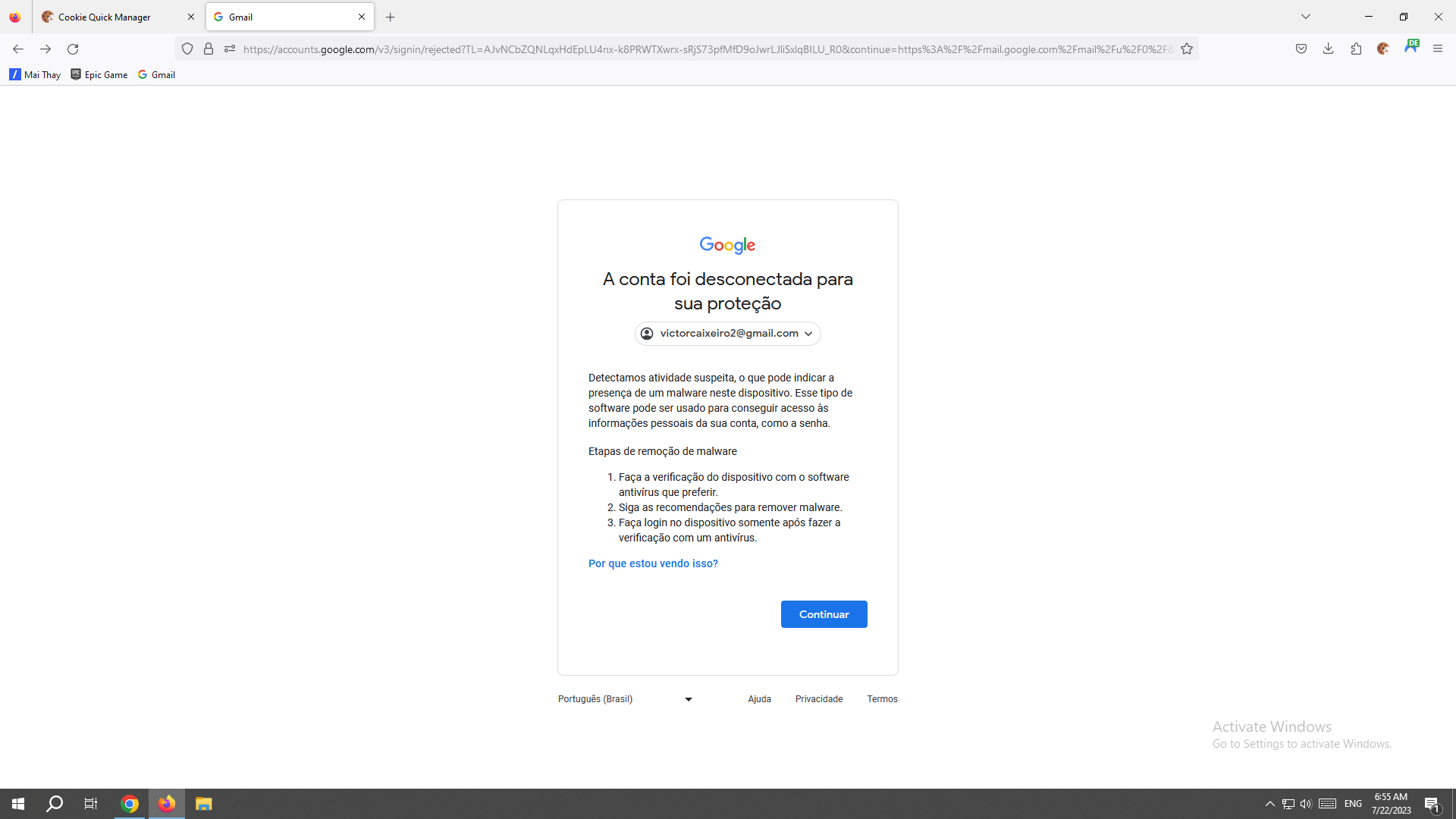
Task: Restore down the Firefox window
Action: click(x=1404, y=17)
